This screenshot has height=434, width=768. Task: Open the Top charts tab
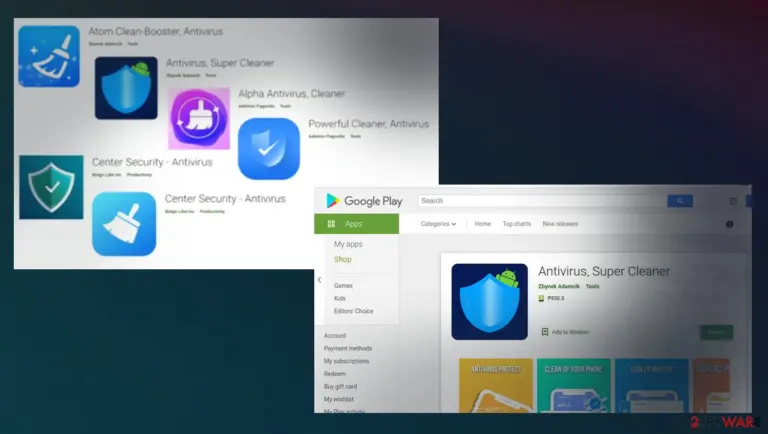(517, 224)
